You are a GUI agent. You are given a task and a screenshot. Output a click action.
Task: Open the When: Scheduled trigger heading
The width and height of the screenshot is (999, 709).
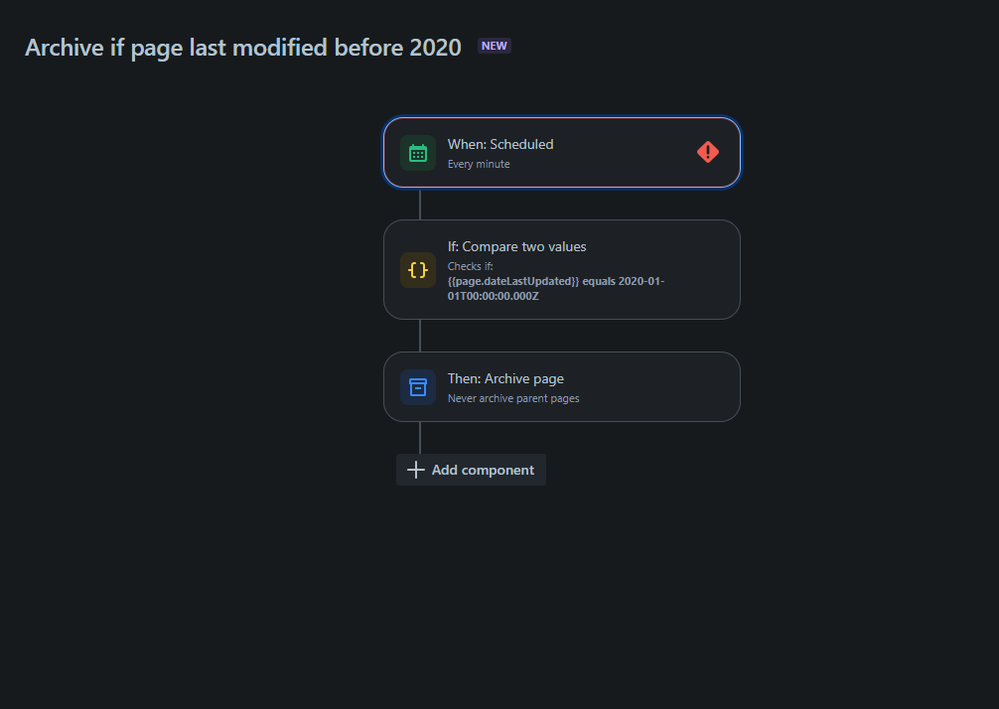[x=500, y=145]
